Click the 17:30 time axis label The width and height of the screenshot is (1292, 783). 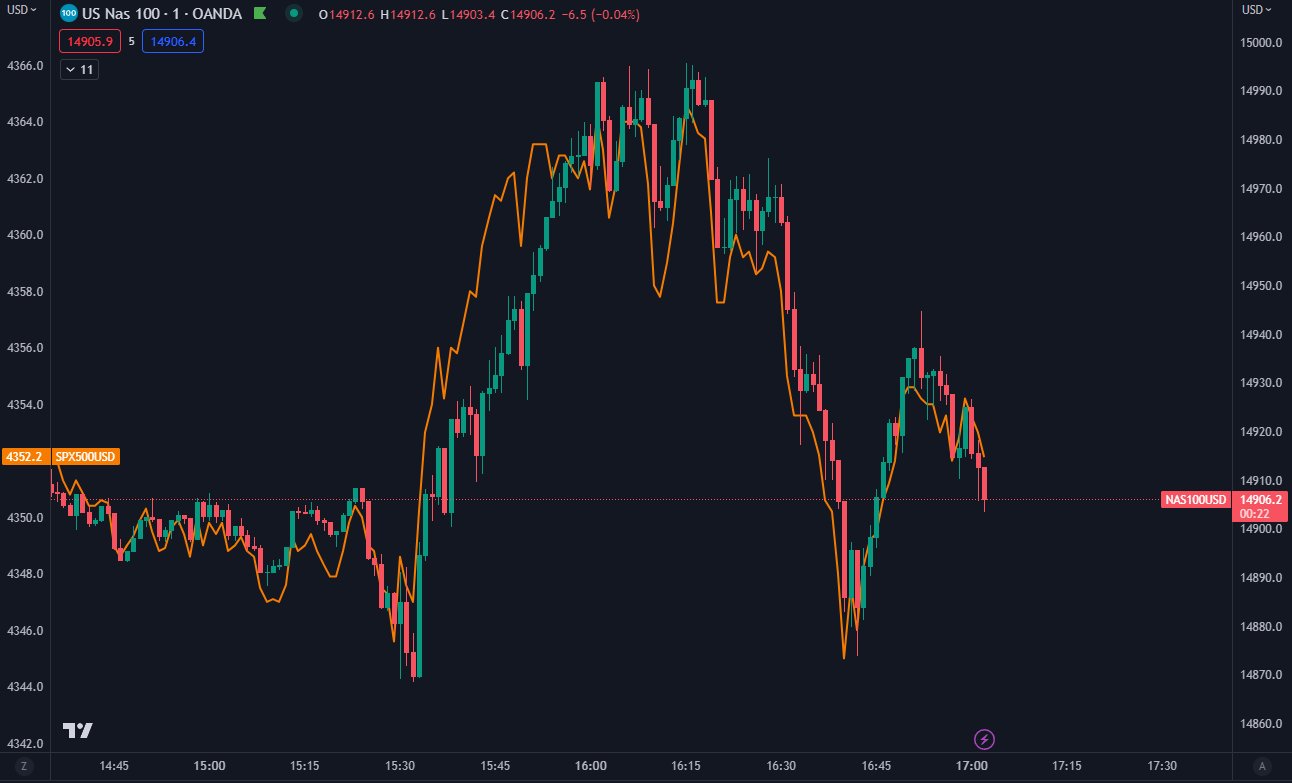click(1162, 766)
